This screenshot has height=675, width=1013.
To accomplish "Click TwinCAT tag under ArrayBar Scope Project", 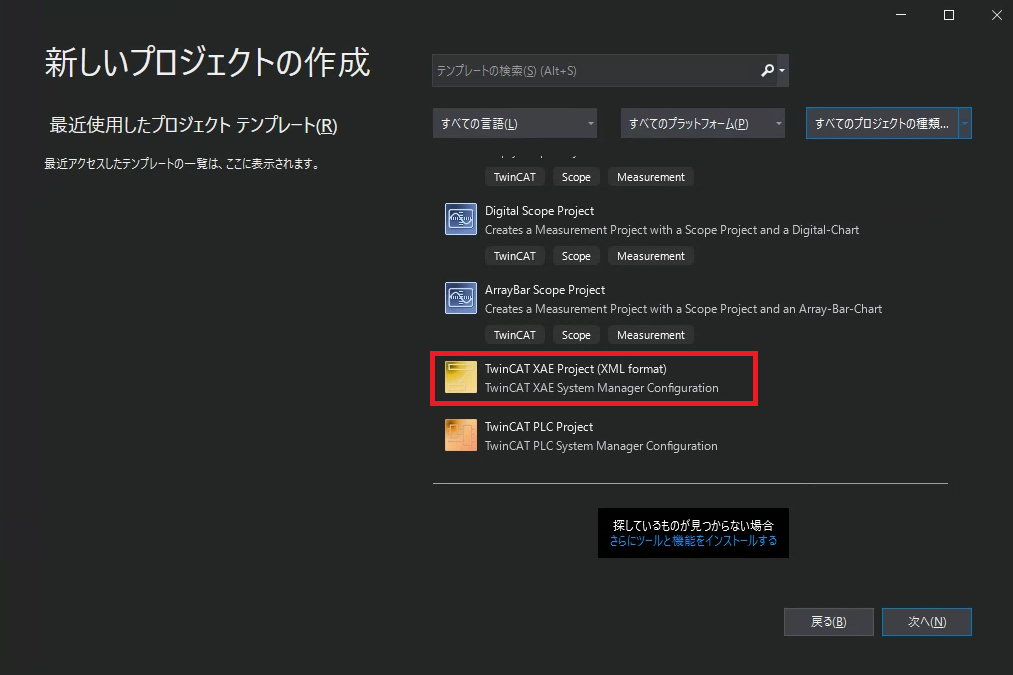I will (x=515, y=335).
